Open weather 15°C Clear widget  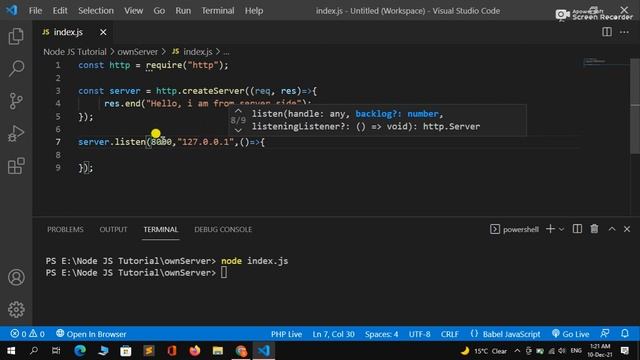[484, 351]
